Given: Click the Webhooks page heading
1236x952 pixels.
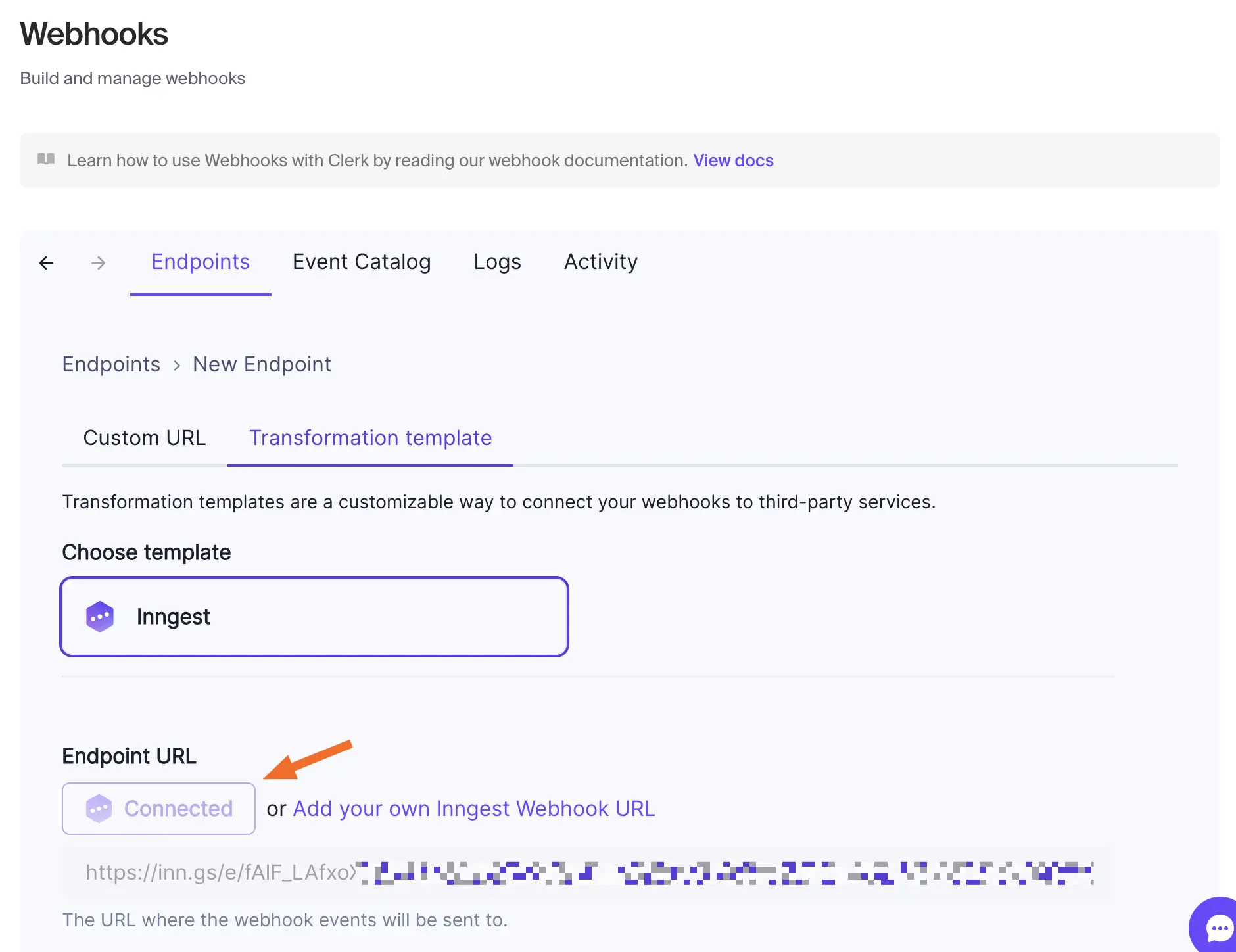Looking at the screenshot, I should (94, 34).
